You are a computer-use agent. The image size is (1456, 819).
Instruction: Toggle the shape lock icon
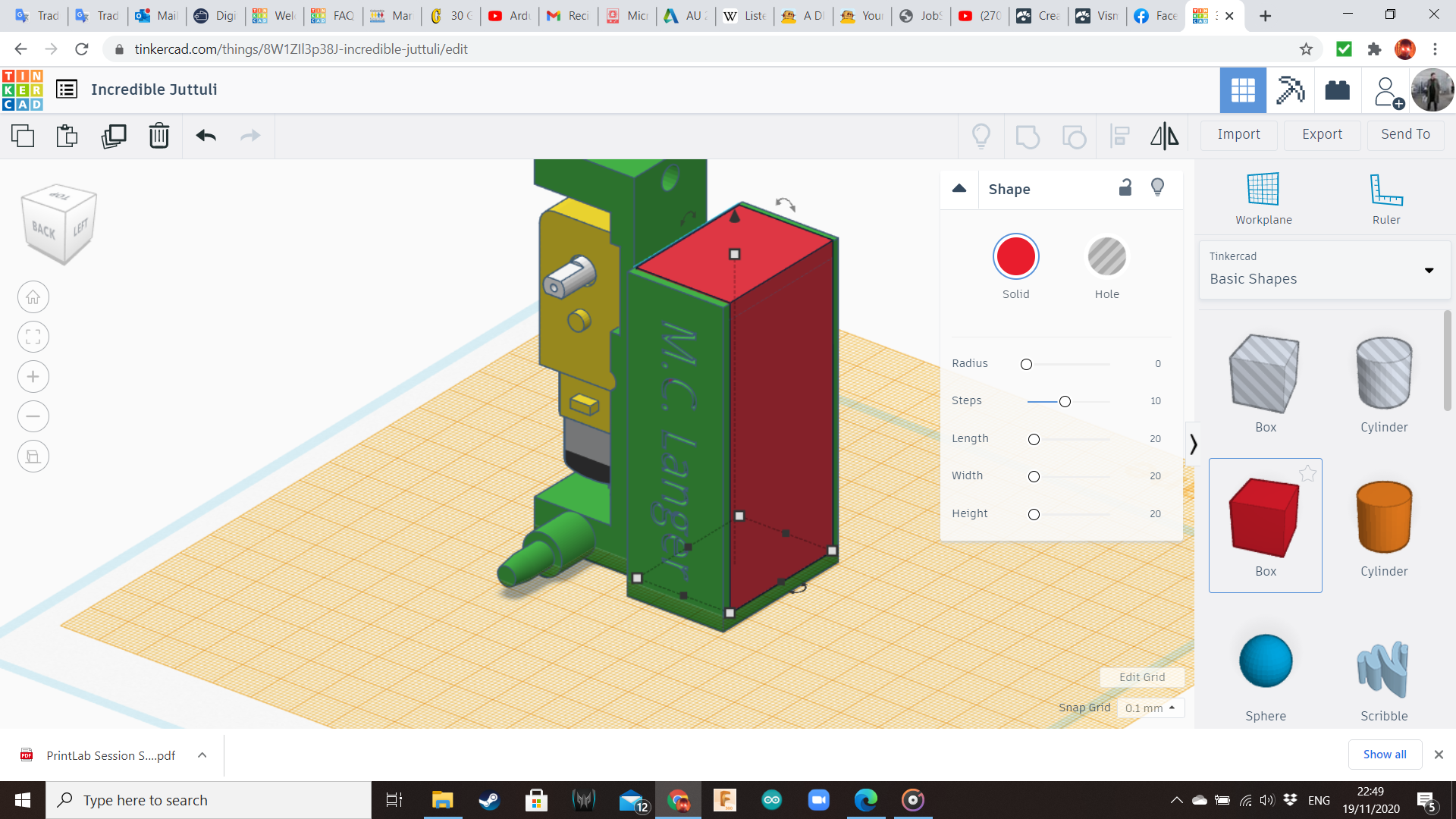point(1125,188)
